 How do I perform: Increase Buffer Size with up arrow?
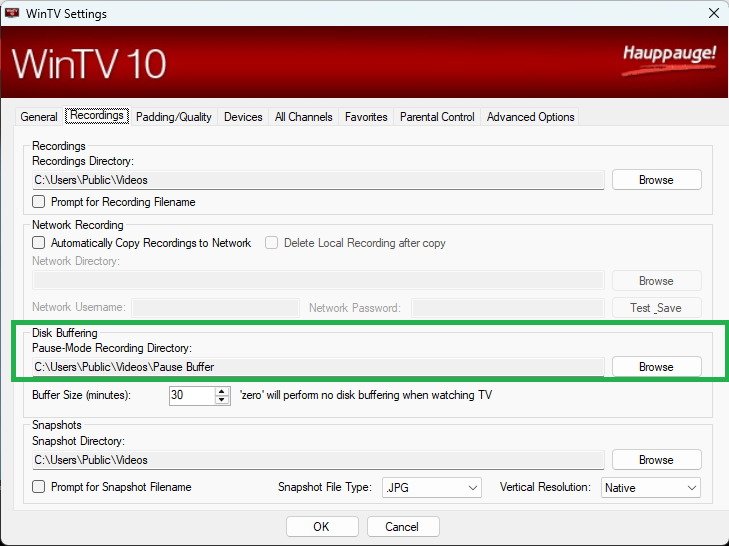(x=222, y=391)
